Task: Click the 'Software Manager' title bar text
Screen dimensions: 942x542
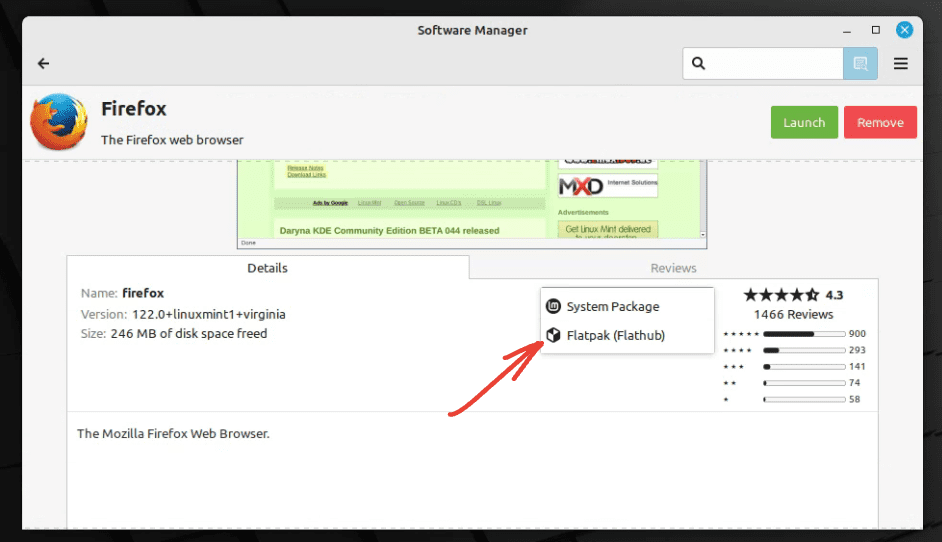Action: (x=472, y=30)
